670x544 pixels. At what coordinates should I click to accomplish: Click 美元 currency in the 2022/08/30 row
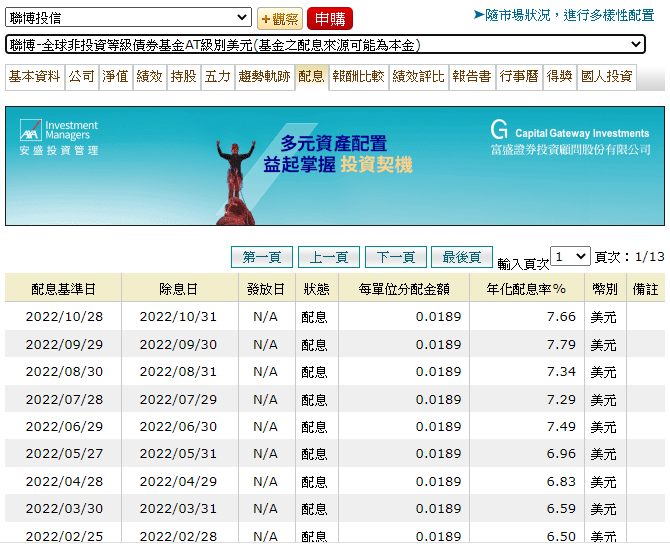[603, 372]
